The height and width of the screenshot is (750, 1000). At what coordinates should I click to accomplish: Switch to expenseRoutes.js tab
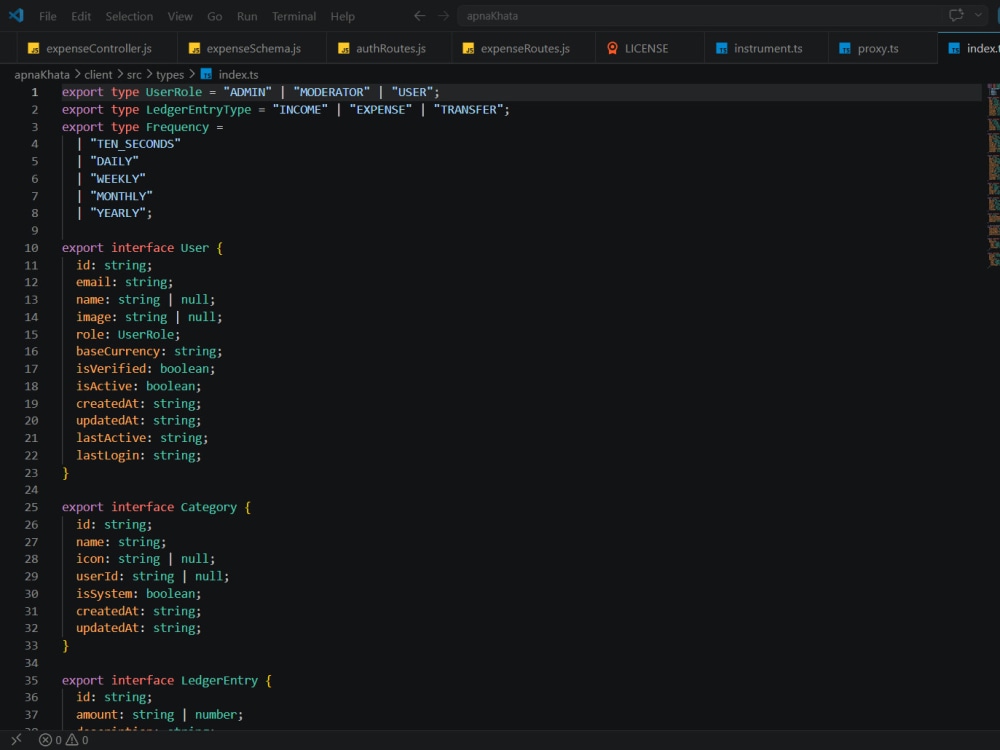524,48
